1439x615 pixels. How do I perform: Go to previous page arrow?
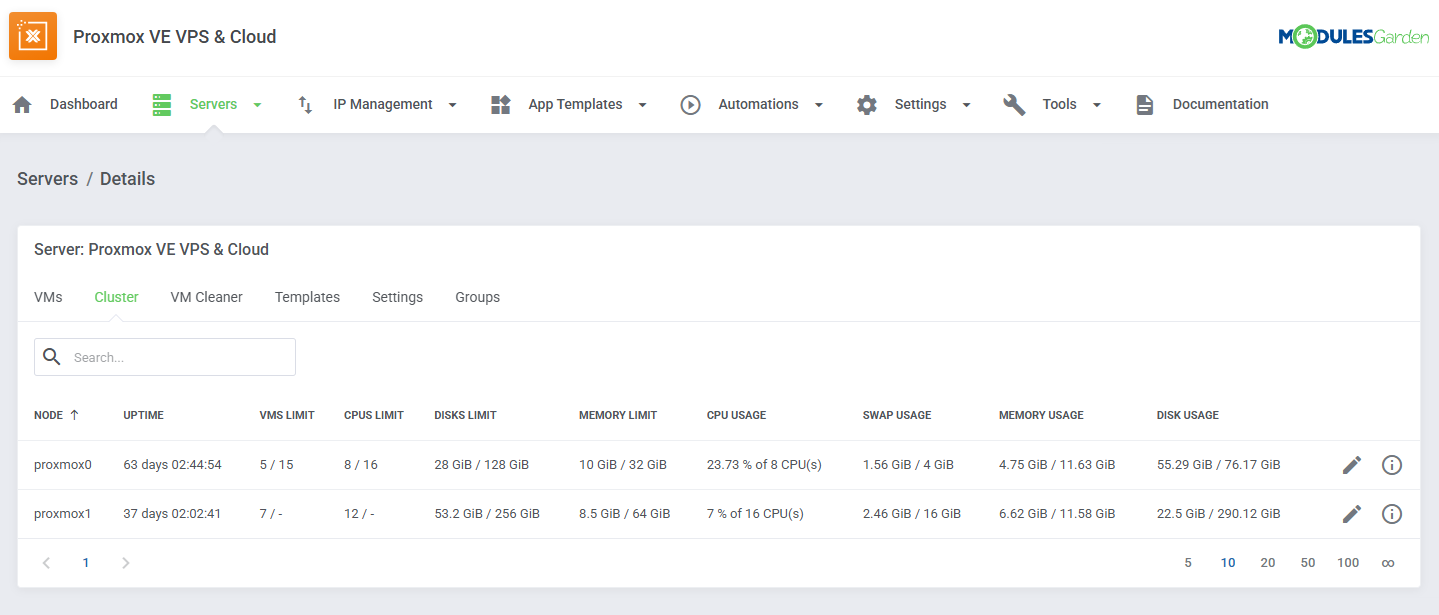click(46, 563)
